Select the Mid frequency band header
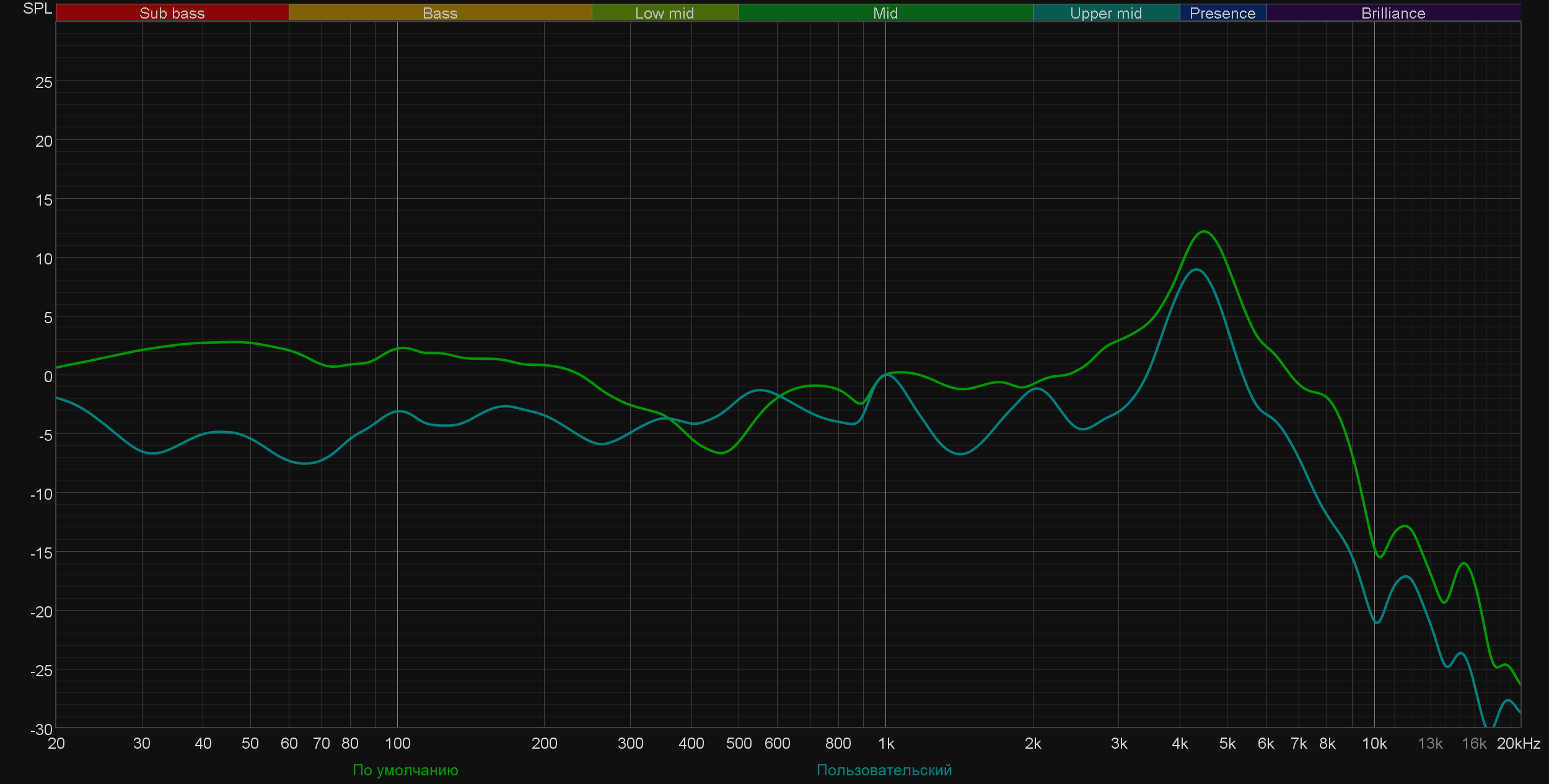 885,13
